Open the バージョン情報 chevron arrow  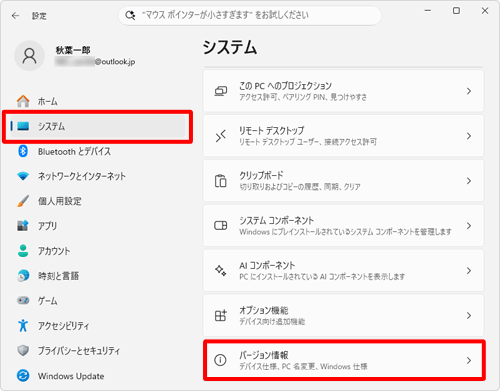469,360
